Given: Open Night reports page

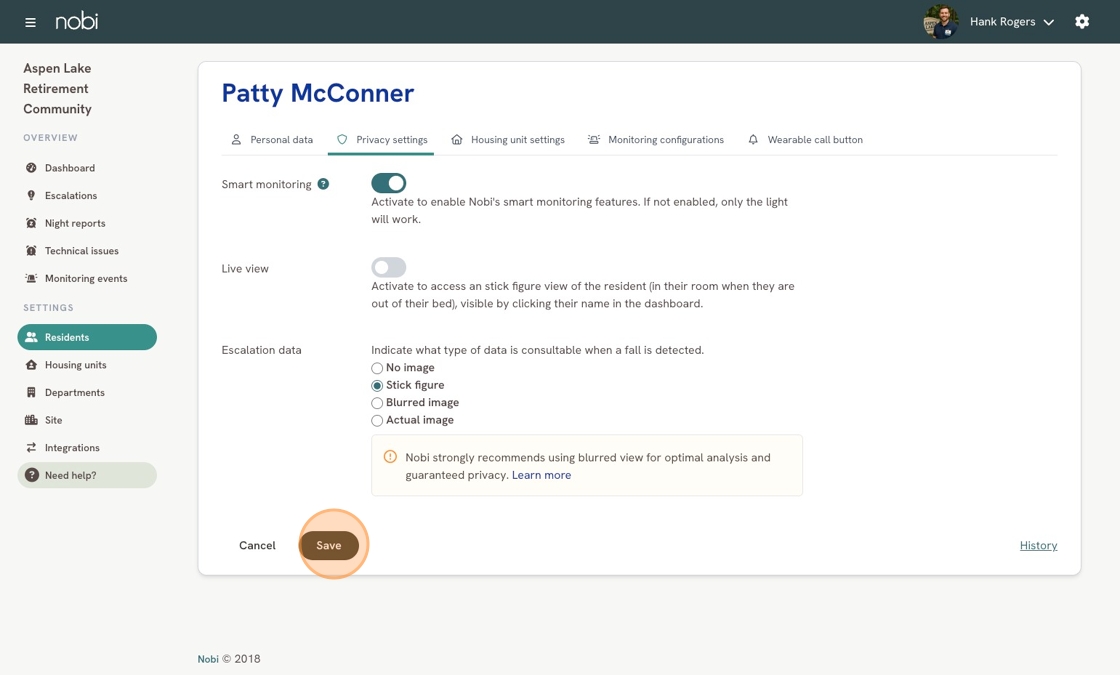Looking at the screenshot, I should 74,223.
